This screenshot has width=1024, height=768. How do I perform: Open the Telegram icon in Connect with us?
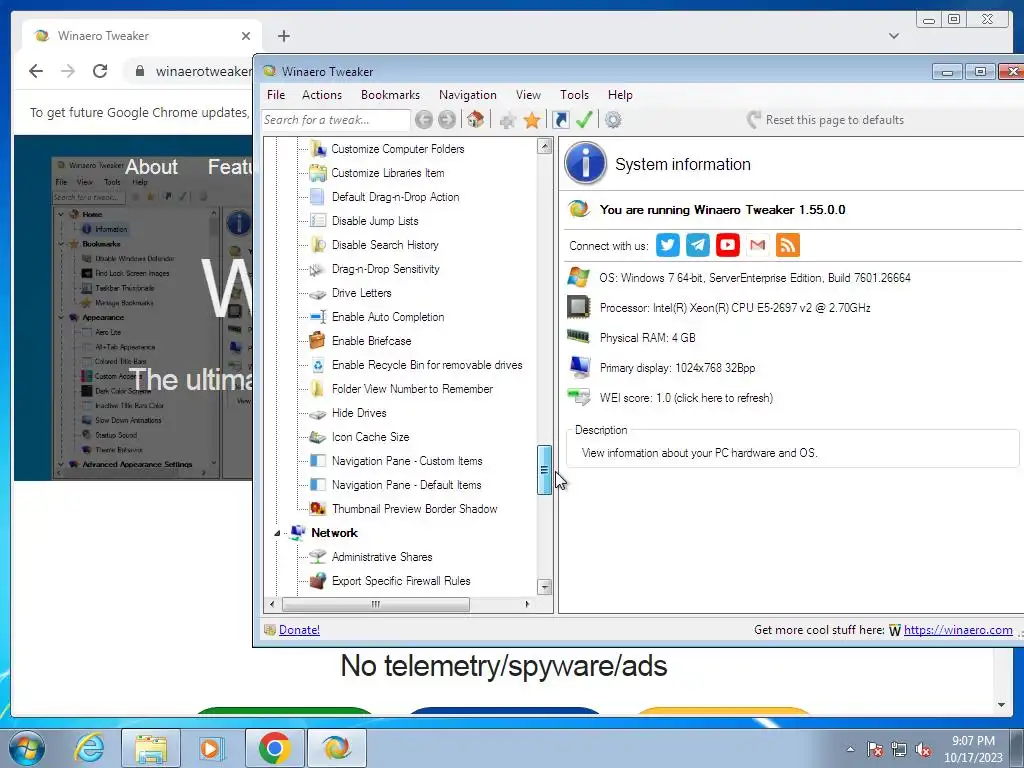697,245
